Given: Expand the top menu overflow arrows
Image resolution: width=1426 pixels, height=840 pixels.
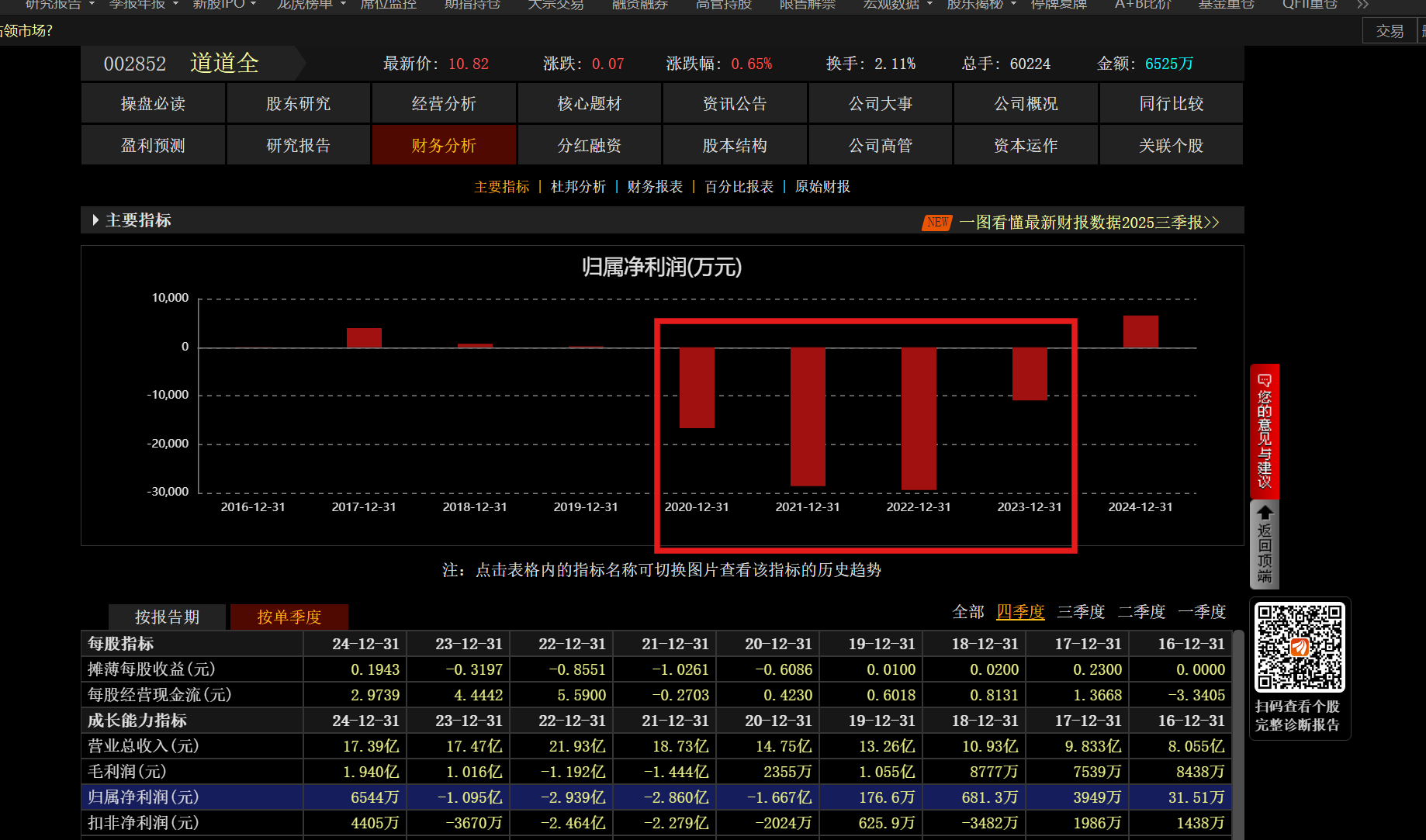Looking at the screenshot, I should (1363, 5).
